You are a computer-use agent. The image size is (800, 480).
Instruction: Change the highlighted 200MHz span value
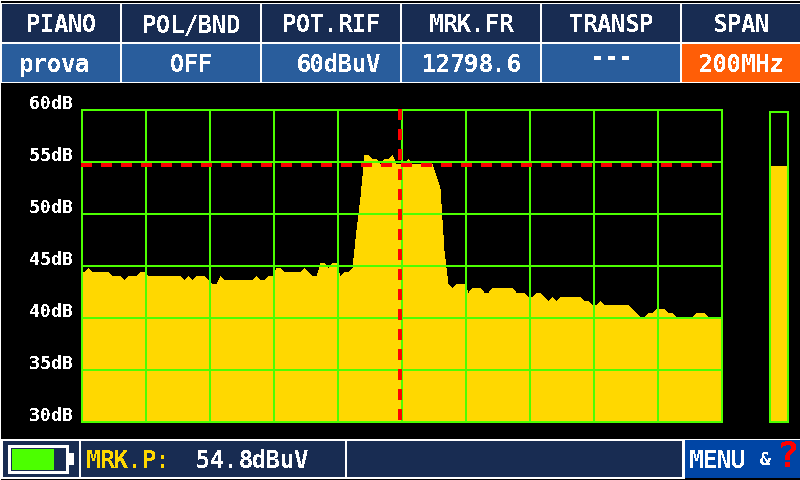741,63
